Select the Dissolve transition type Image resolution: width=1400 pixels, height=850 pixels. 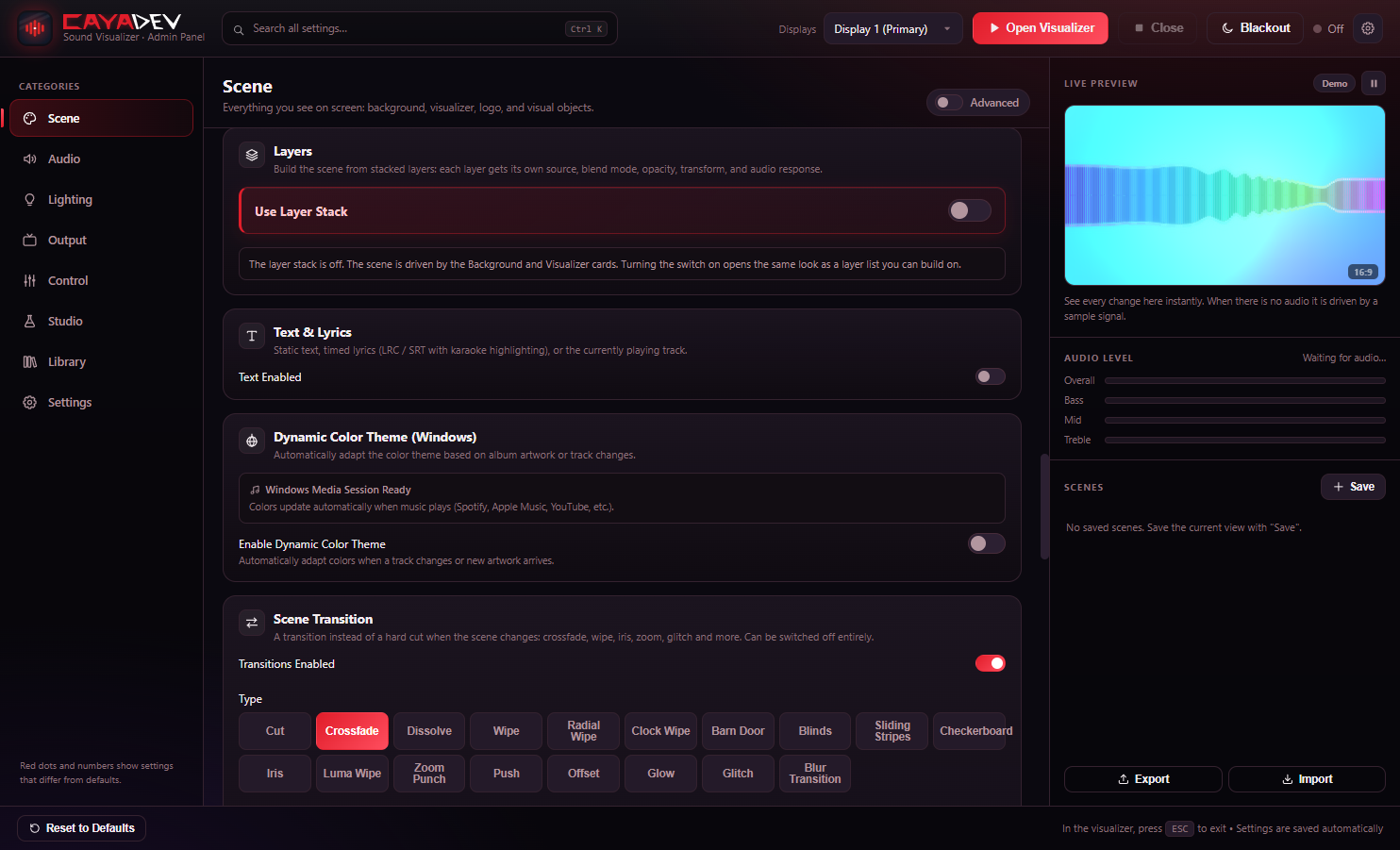coord(429,731)
